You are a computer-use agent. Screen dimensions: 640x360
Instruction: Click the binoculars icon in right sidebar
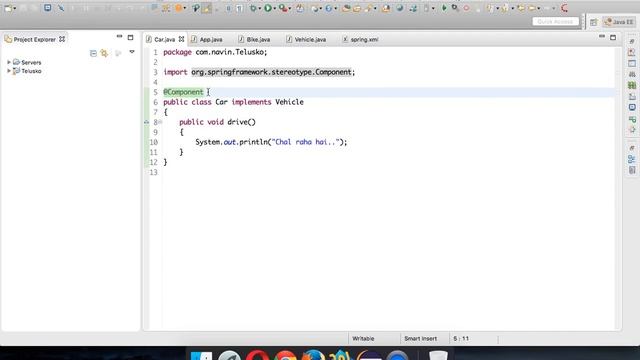tap(632, 74)
